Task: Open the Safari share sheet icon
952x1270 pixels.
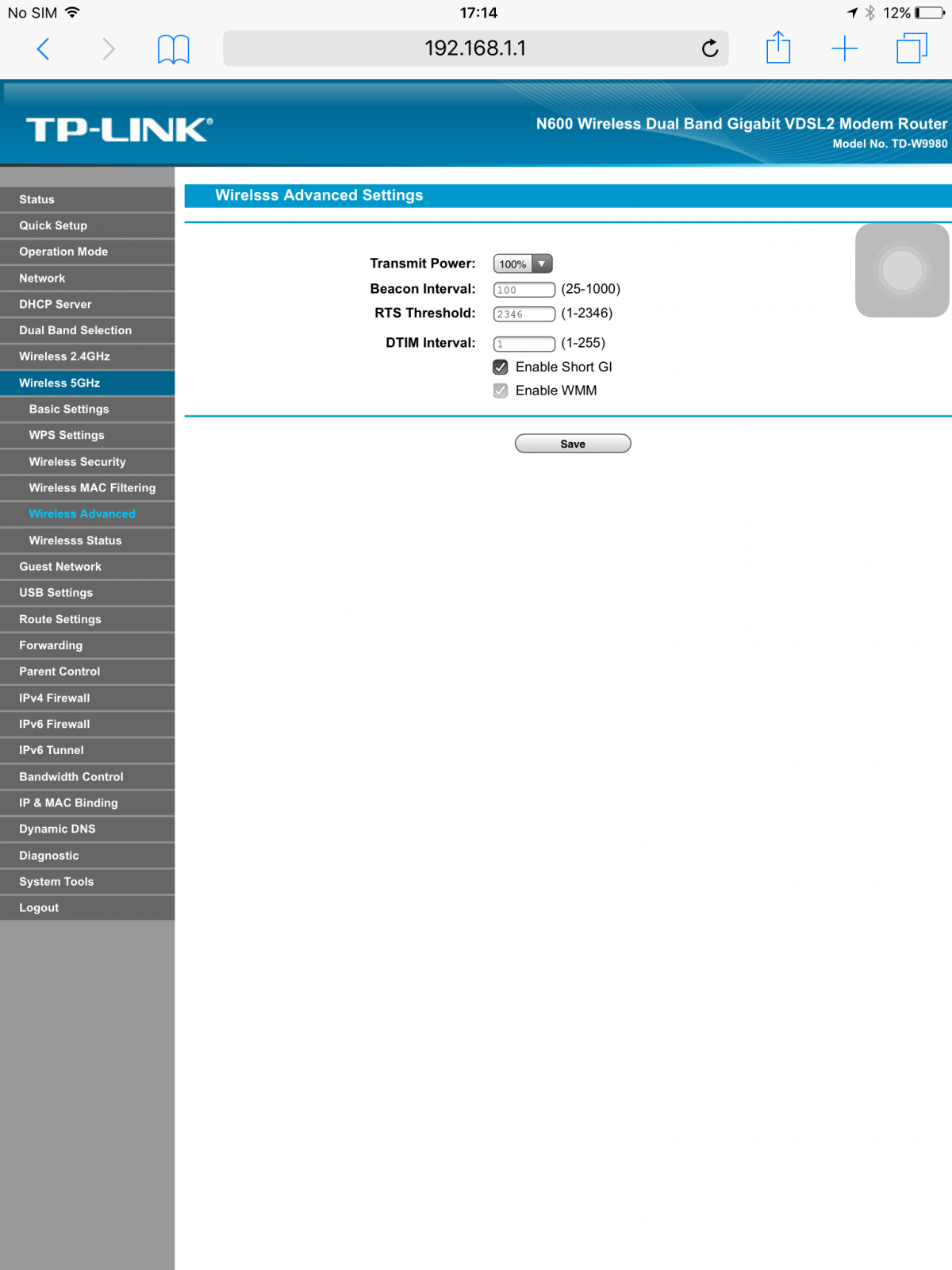Action: pos(778,48)
